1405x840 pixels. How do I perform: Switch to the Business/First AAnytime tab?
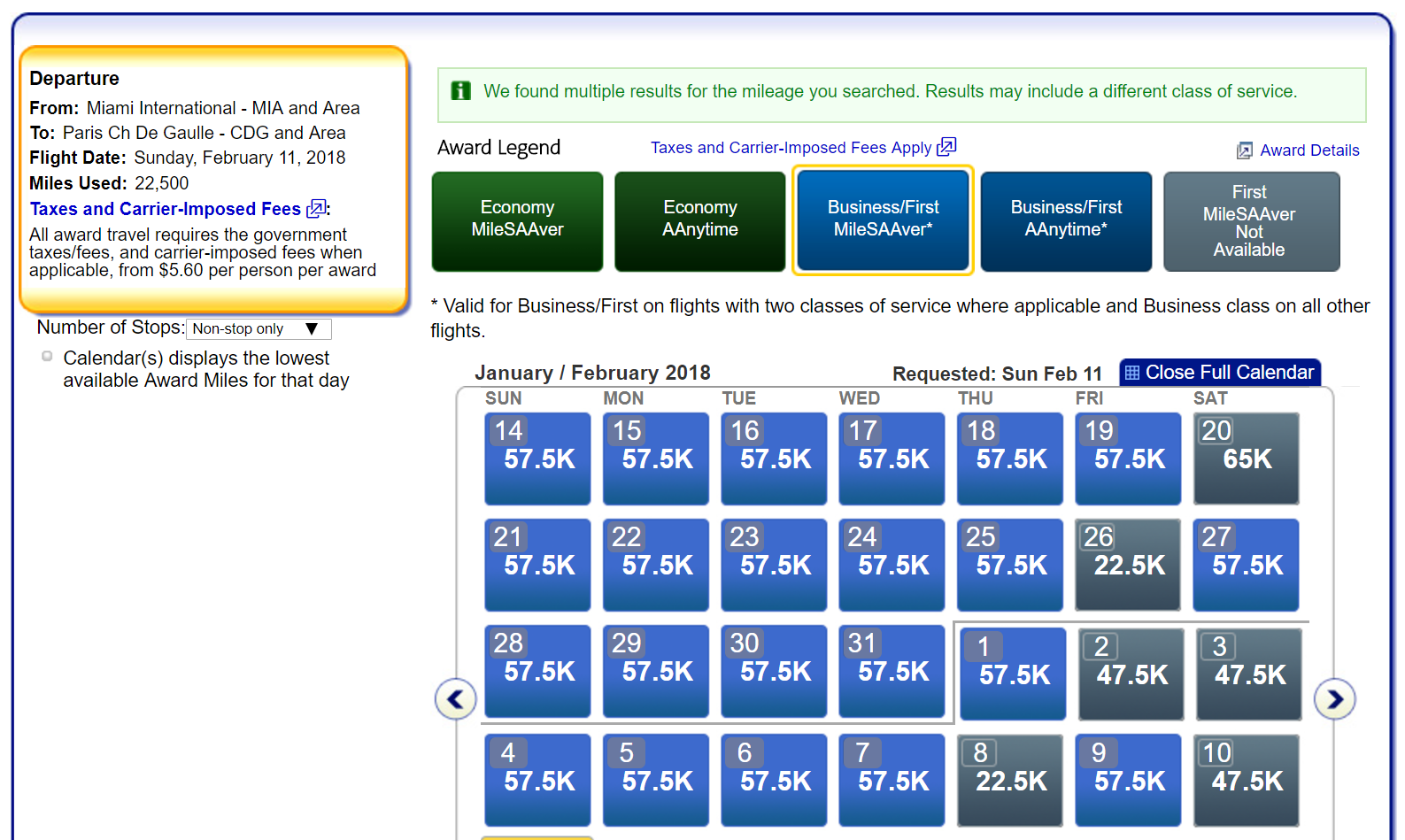(1066, 221)
